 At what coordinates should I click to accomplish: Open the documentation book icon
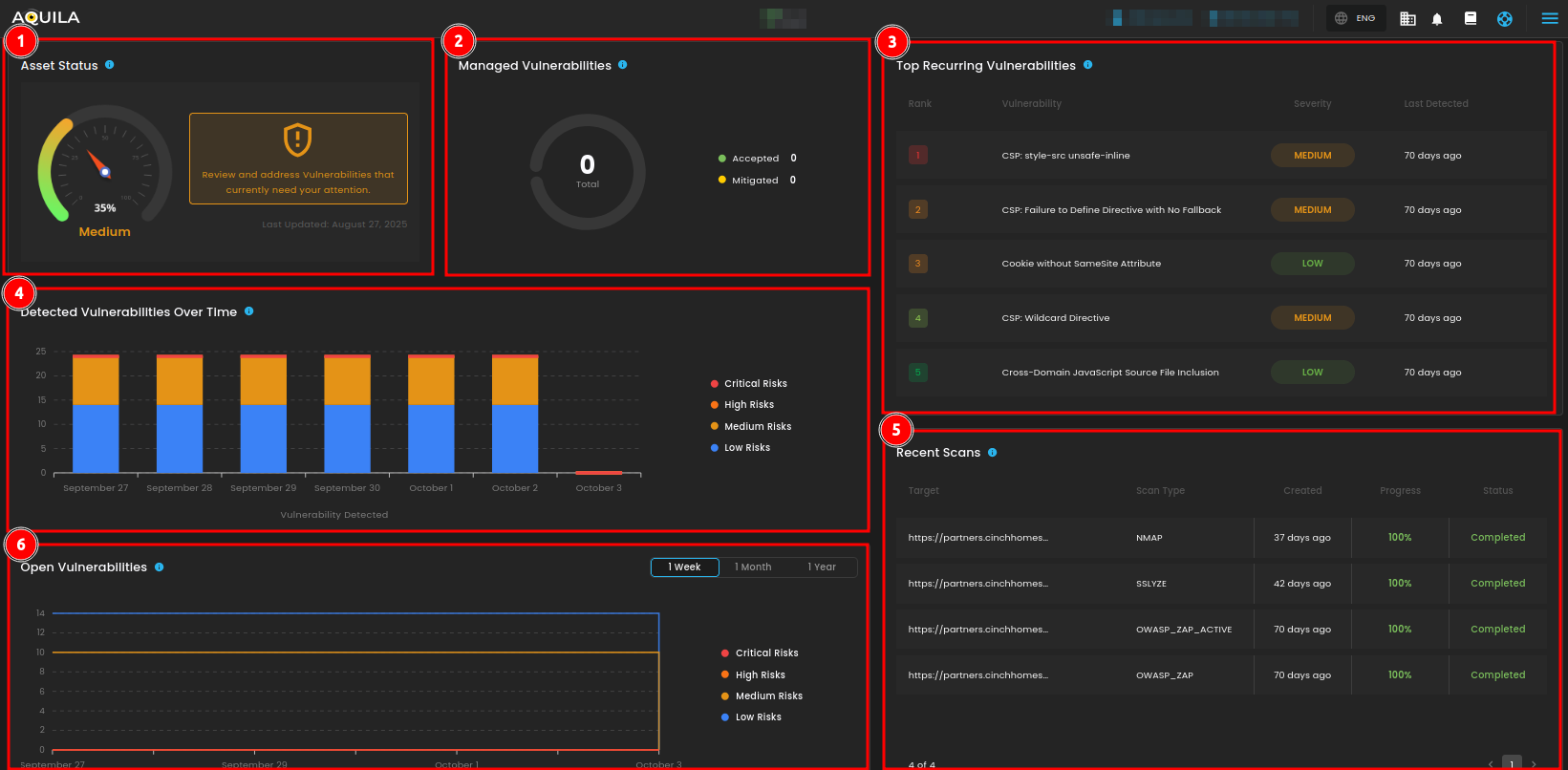pyautogui.click(x=1471, y=19)
